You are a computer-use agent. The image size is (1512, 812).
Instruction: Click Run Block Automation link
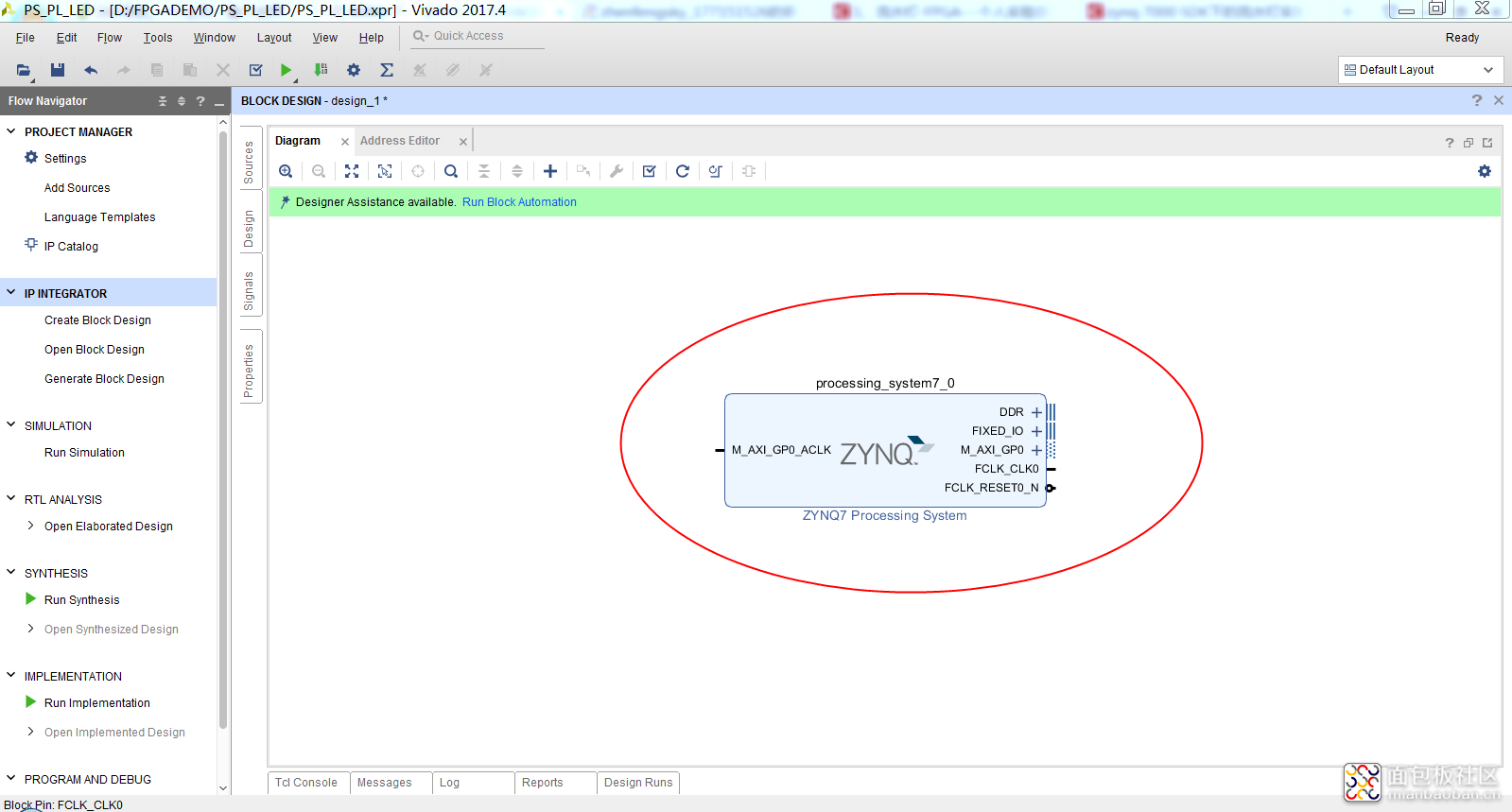[519, 202]
